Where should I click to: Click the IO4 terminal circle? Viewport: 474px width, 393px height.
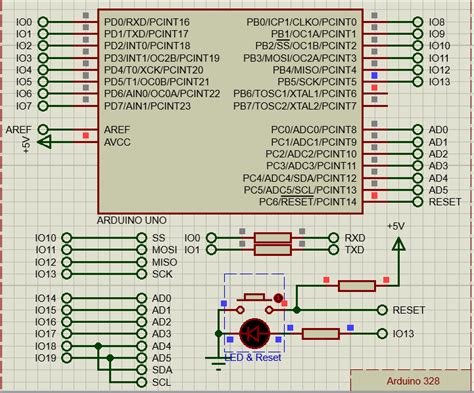point(43,70)
